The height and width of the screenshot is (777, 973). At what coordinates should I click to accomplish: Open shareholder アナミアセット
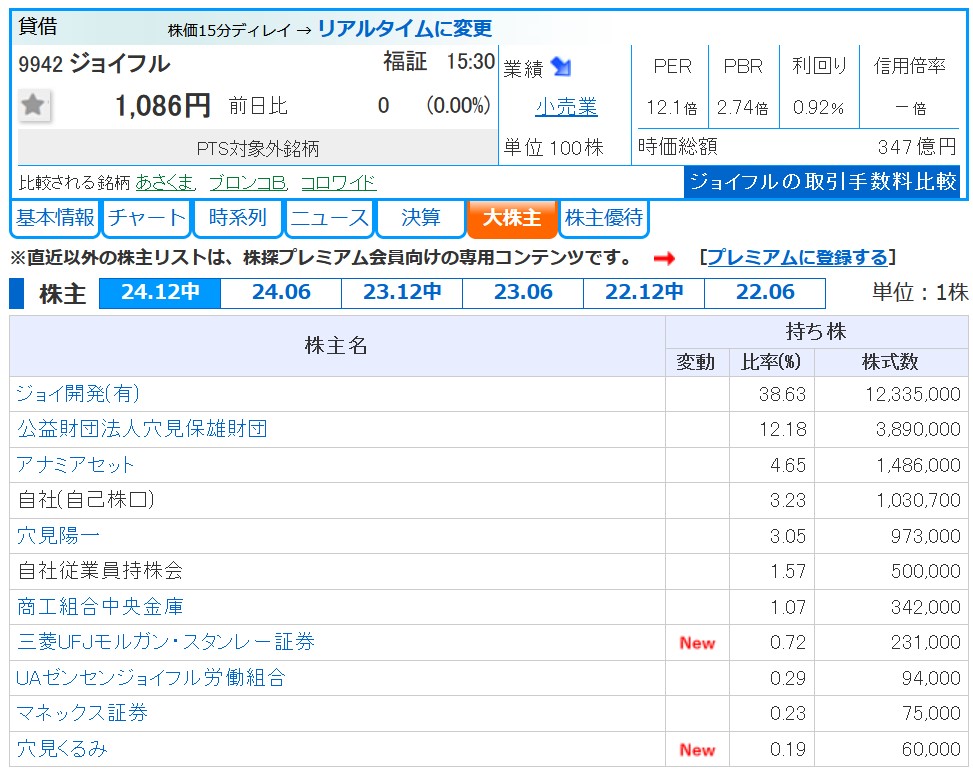pos(75,465)
